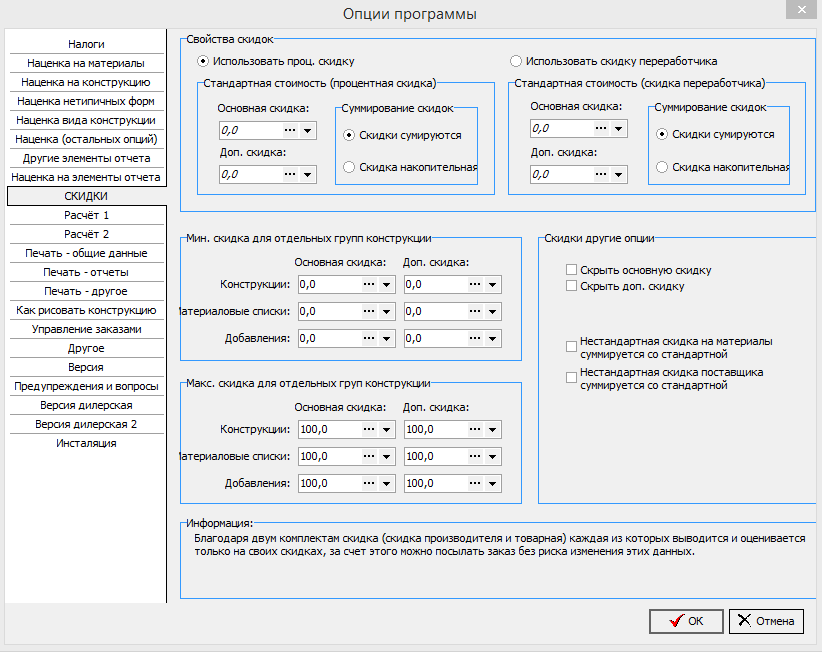Check Нестандартная скидка поставщика суммируется option

[x=571, y=378]
